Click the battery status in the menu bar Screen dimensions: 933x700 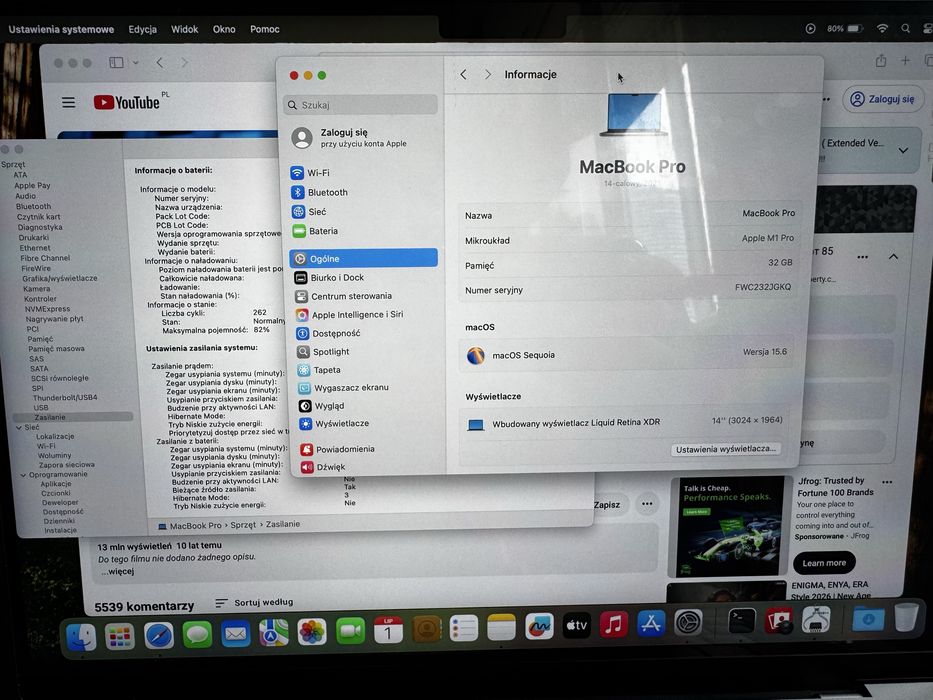coord(845,29)
